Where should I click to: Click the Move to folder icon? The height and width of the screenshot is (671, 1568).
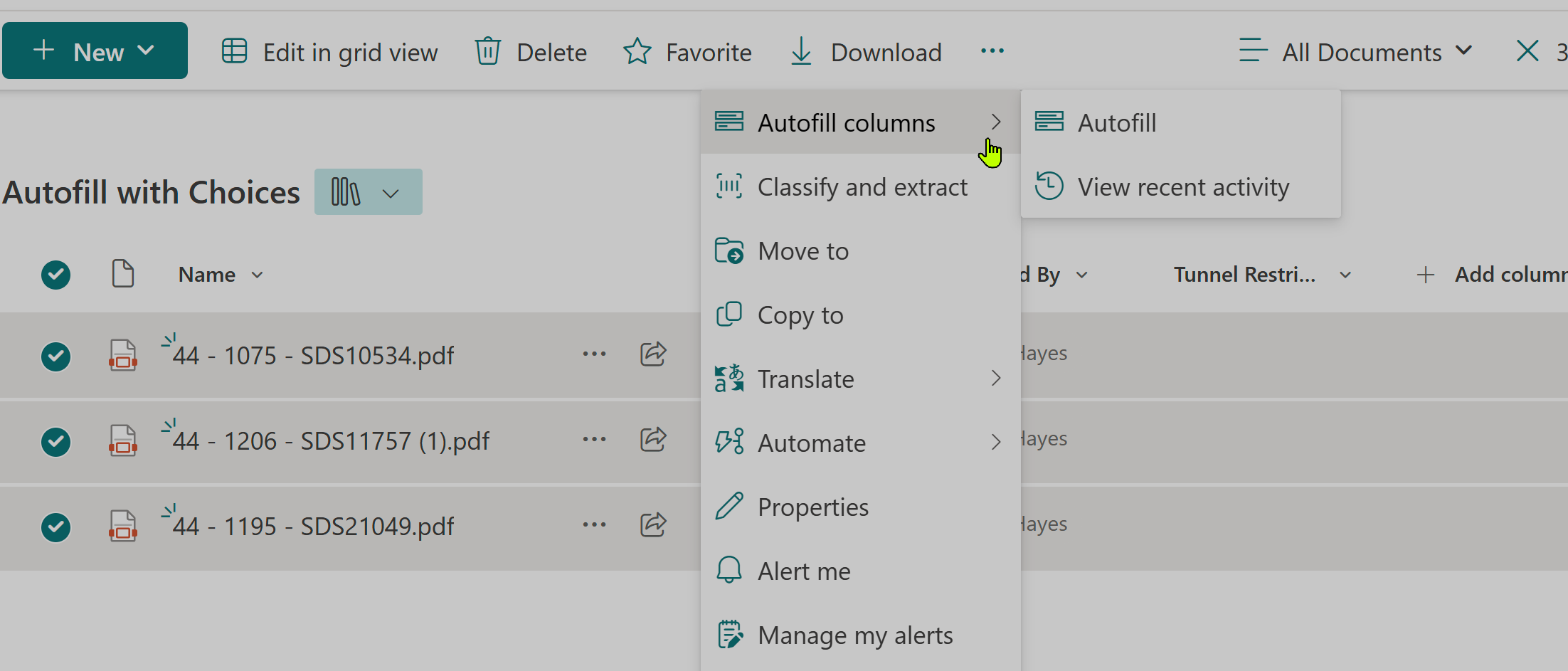coord(729,250)
